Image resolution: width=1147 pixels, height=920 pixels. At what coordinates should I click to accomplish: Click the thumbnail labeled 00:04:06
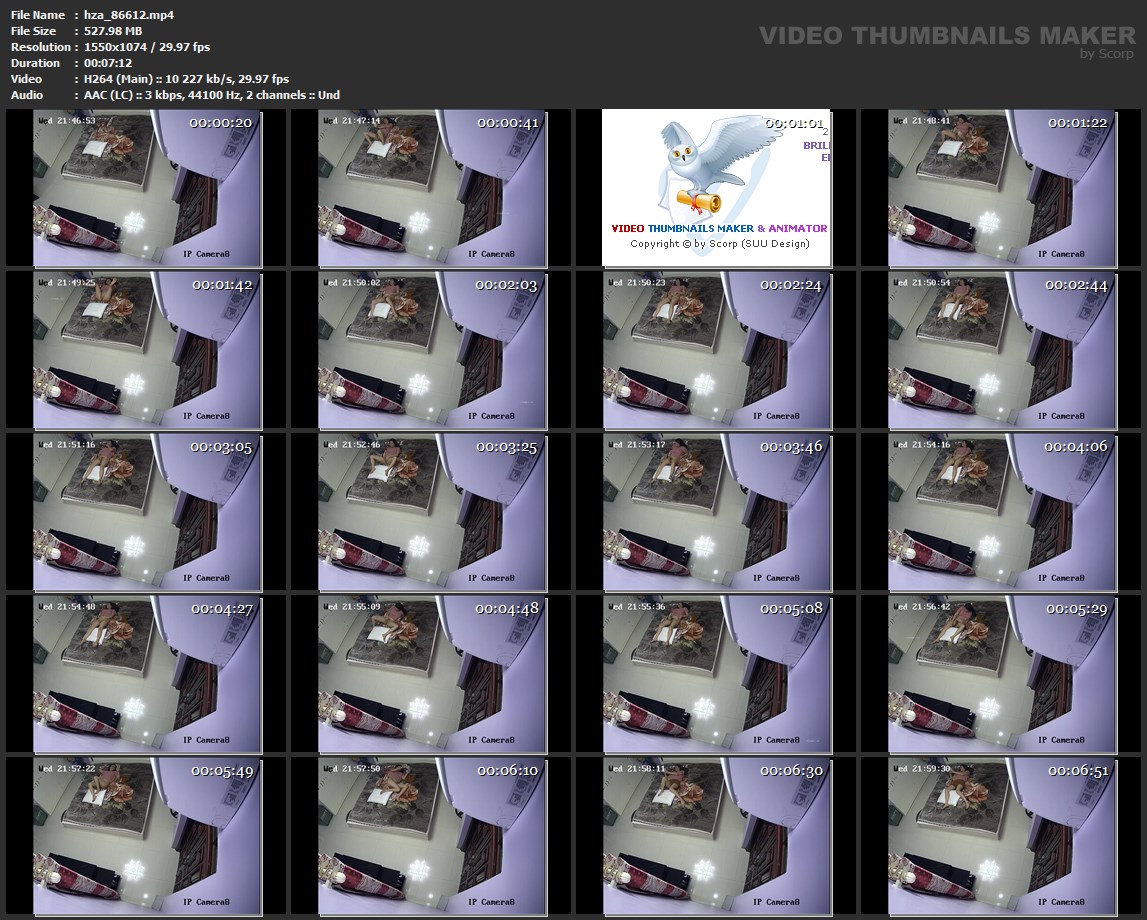(1002, 513)
